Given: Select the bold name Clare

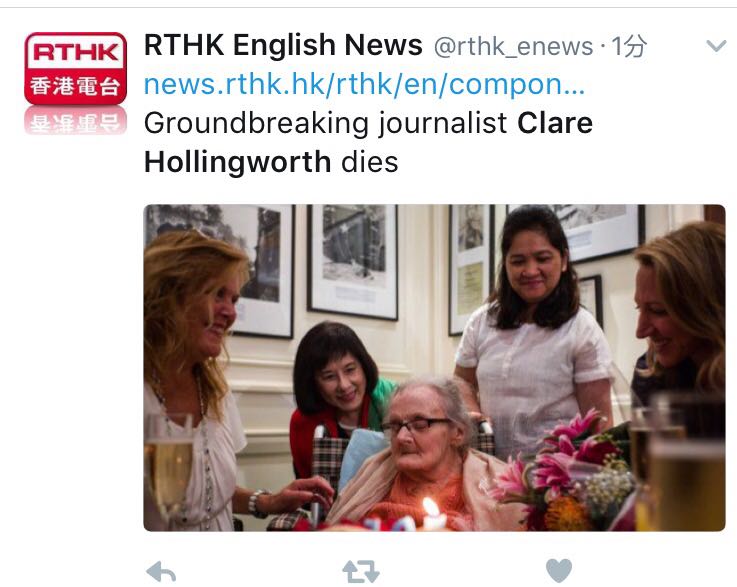Looking at the screenshot, I should (x=555, y=123).
